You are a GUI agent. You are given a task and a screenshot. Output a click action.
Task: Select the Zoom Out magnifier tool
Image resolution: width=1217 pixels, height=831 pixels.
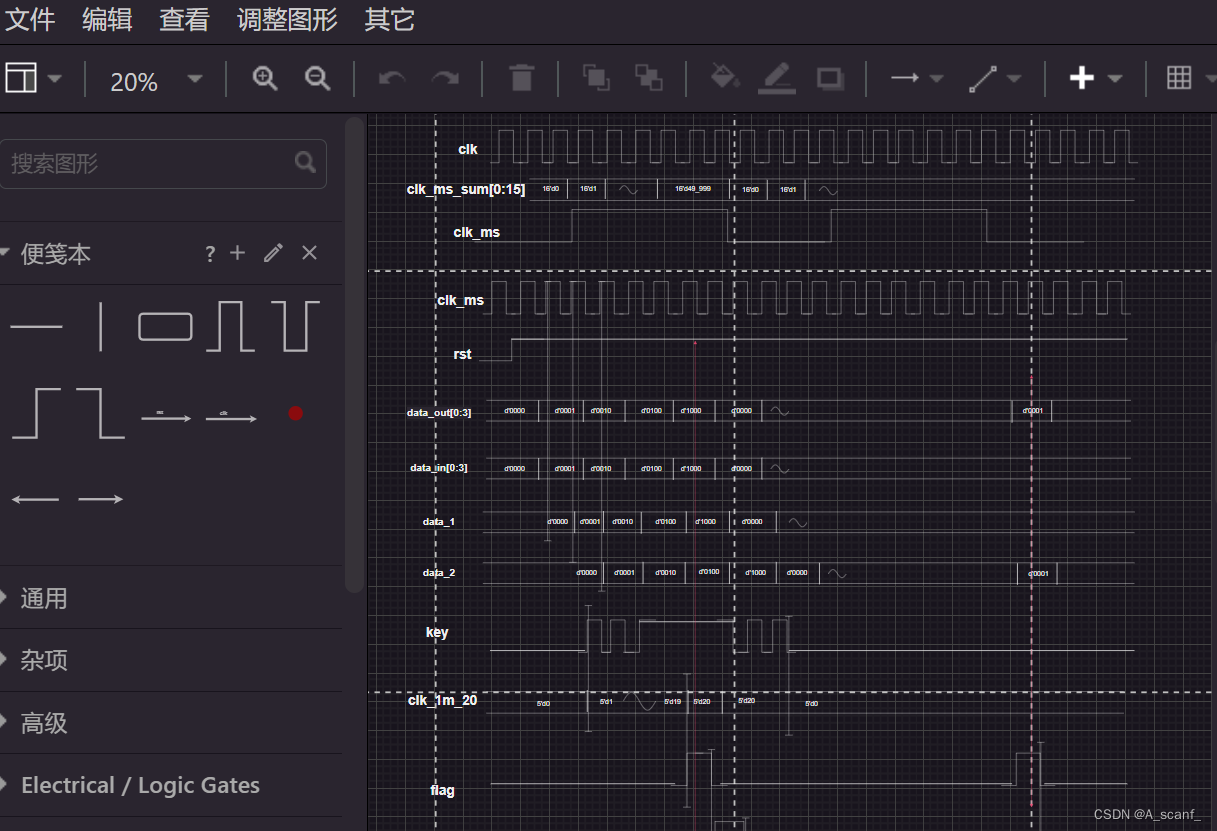click(x=317, y=78)
